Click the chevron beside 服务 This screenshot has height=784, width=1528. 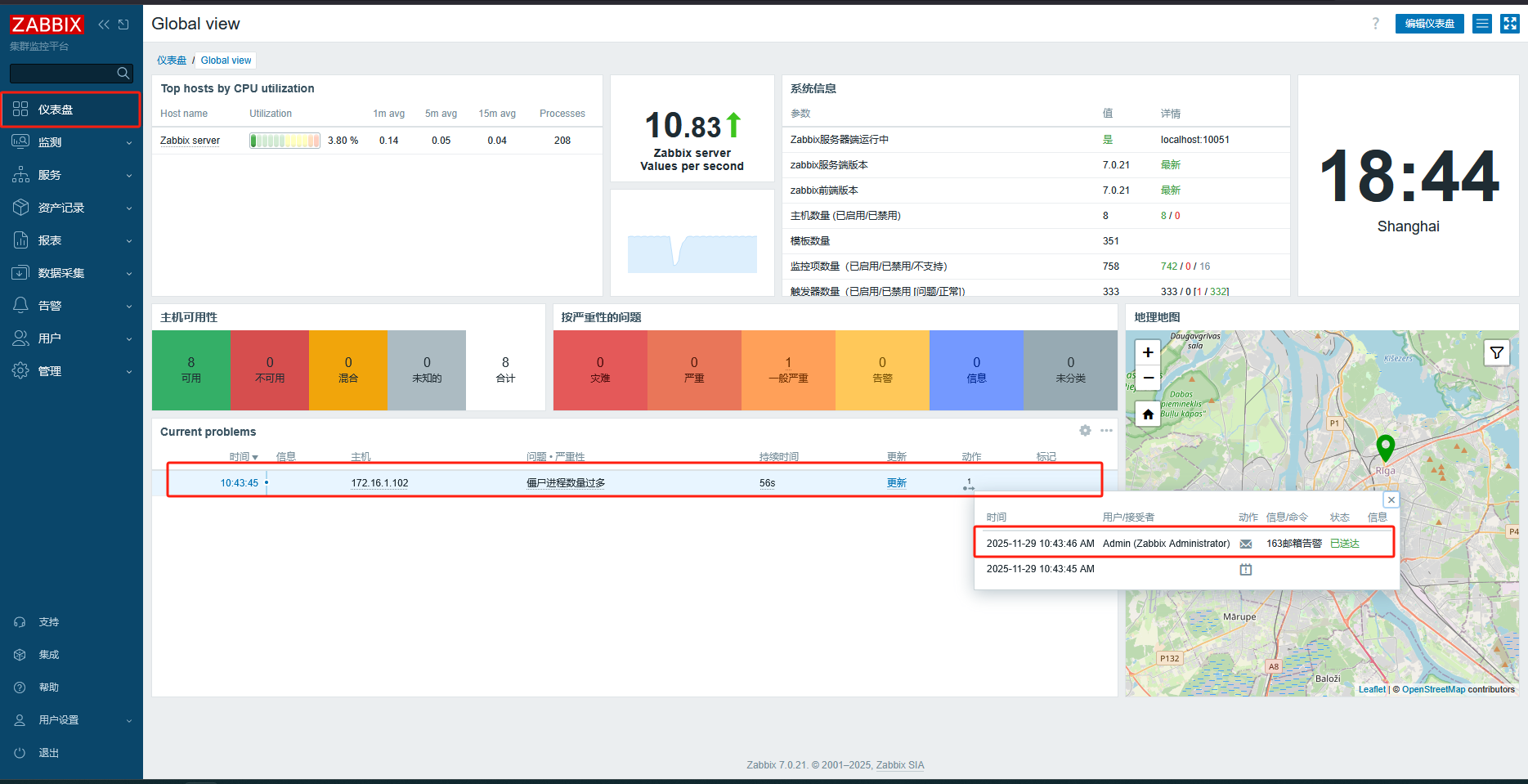(x=129, y=176)
